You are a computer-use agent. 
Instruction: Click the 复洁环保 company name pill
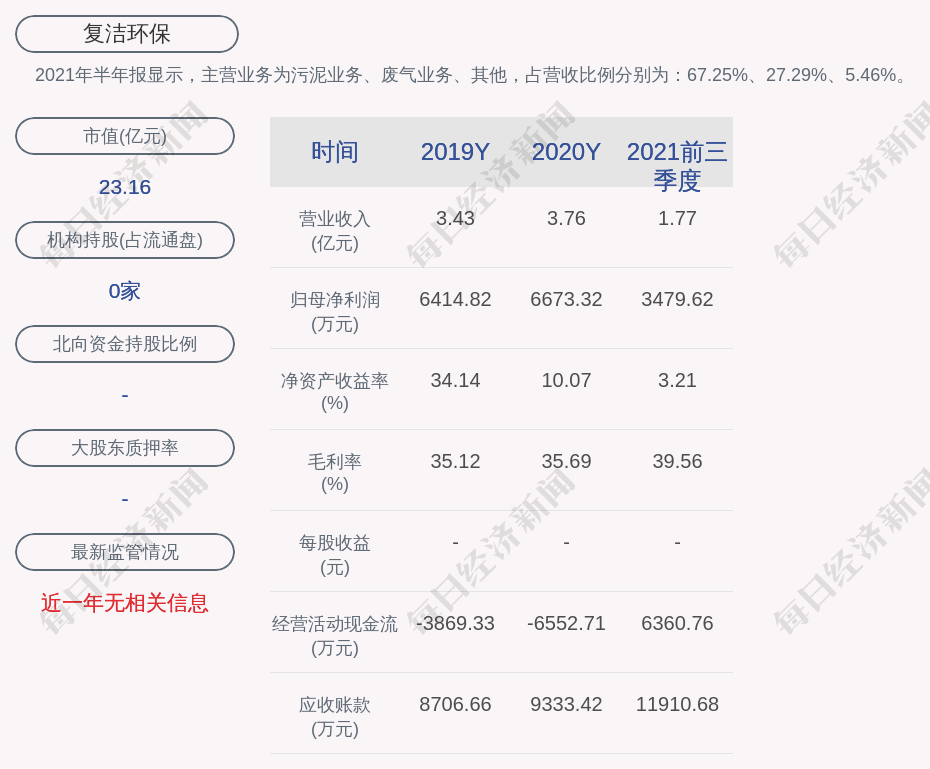(126, 34)
